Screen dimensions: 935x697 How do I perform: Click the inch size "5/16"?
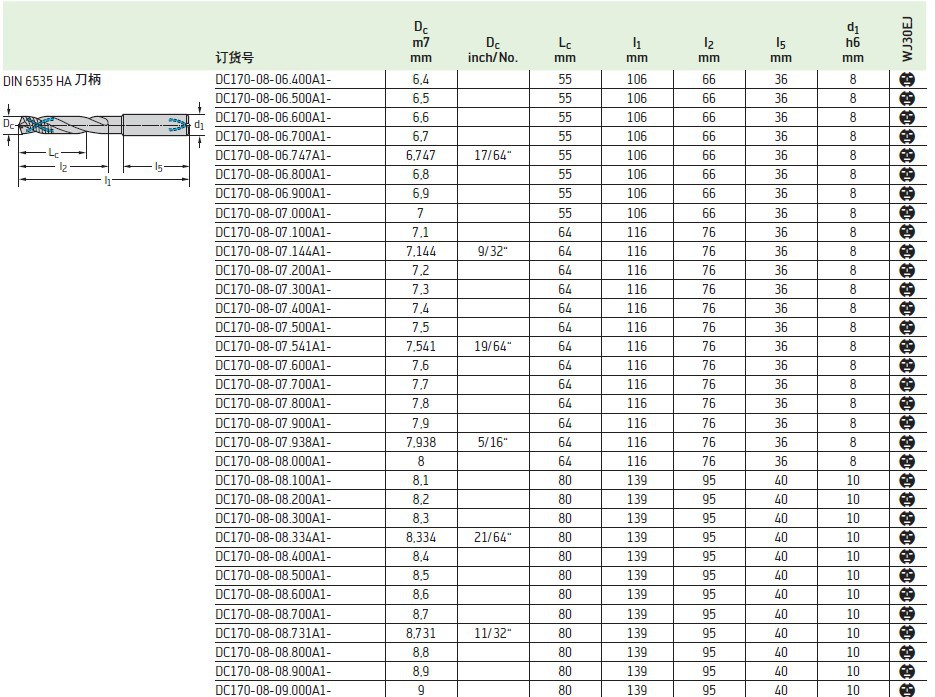[x=493, y=442]
